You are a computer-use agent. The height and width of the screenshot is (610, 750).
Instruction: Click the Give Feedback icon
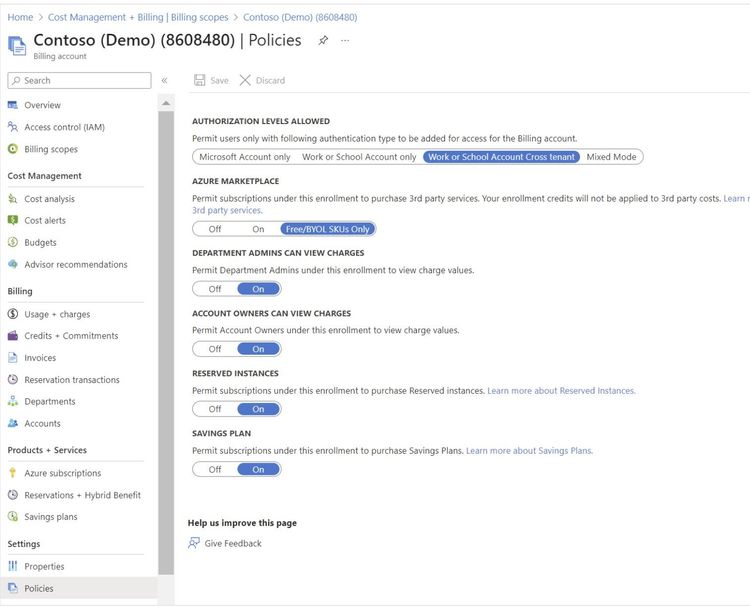click(x=194, y=543)
